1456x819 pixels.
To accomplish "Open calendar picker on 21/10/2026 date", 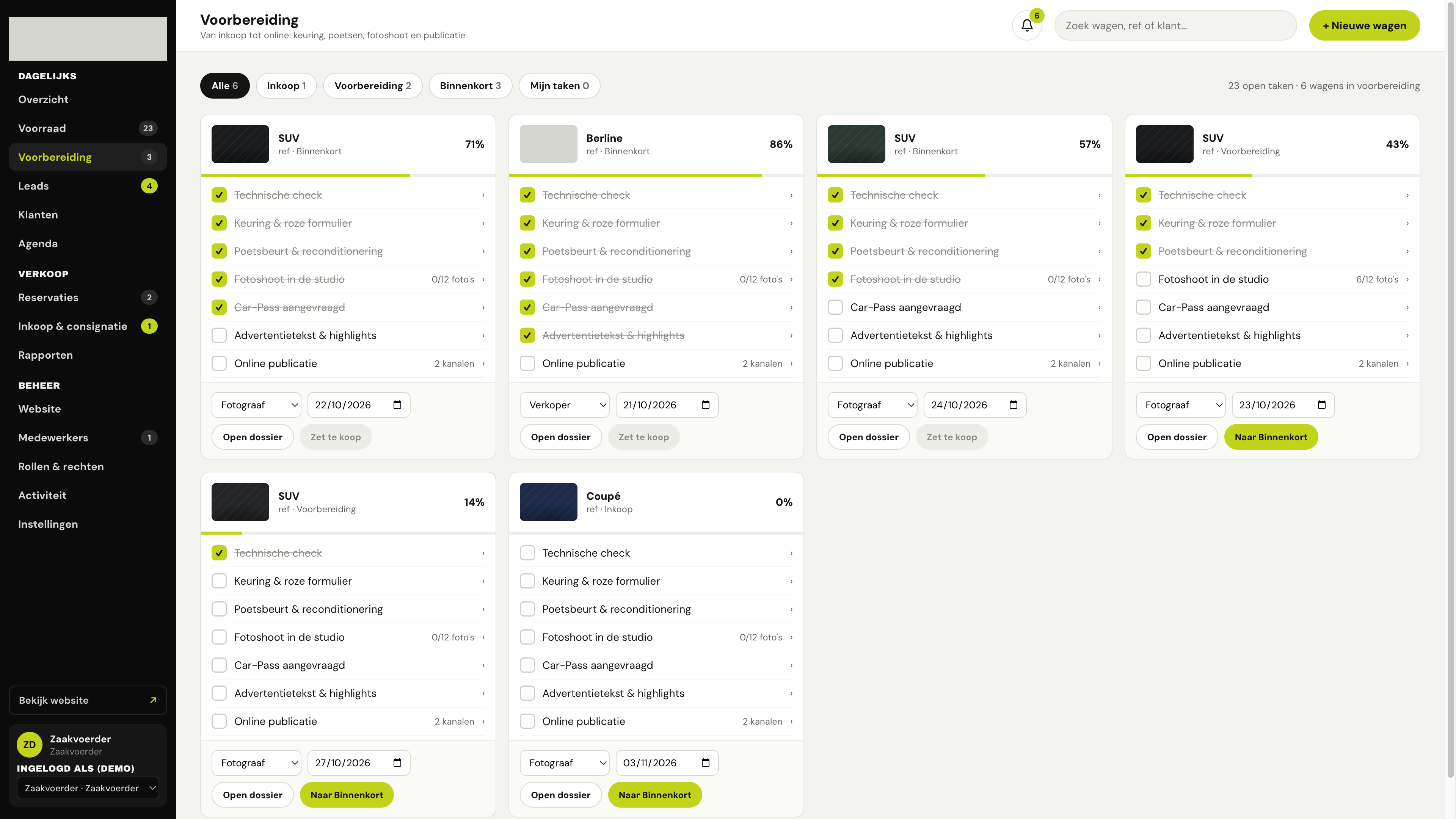I will (705, 405).
